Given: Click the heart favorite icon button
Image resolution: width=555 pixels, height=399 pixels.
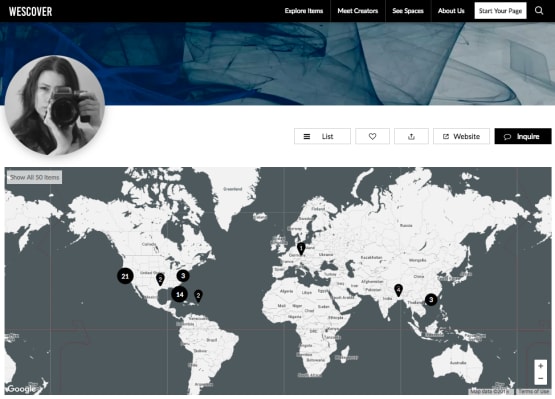Looking at the screenshot, I should tap(372, 136).
